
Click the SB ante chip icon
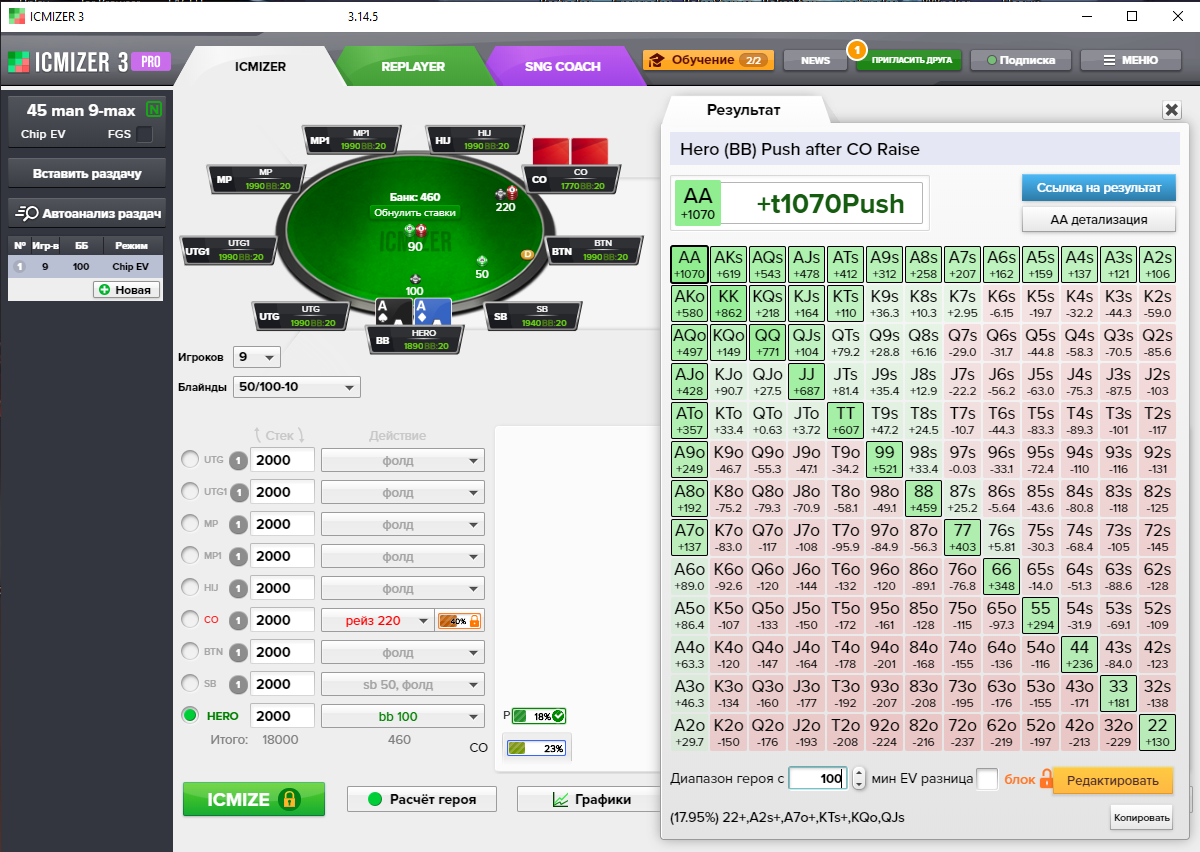[238, 684]
